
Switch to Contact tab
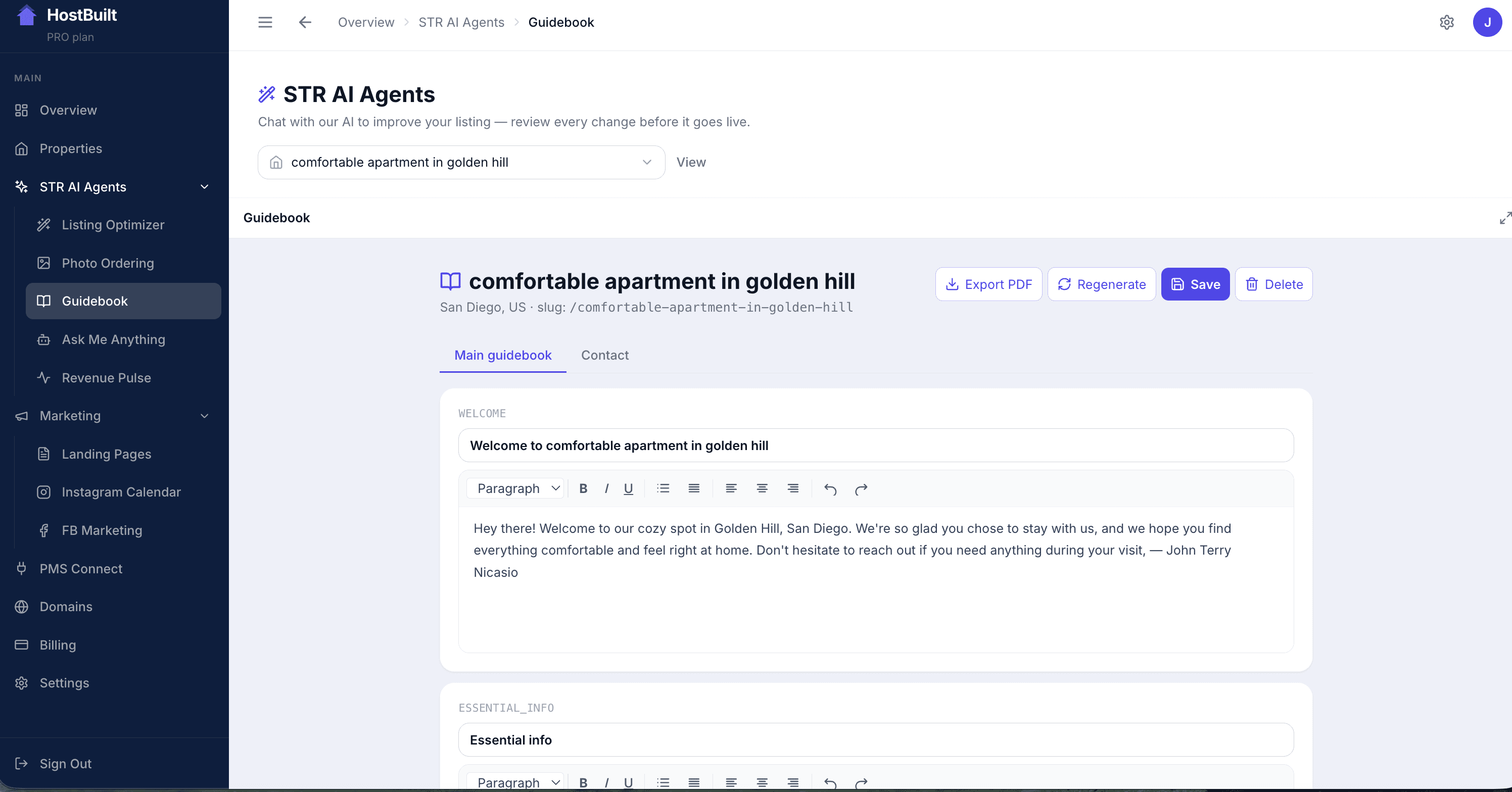click(x=604, y=355)
